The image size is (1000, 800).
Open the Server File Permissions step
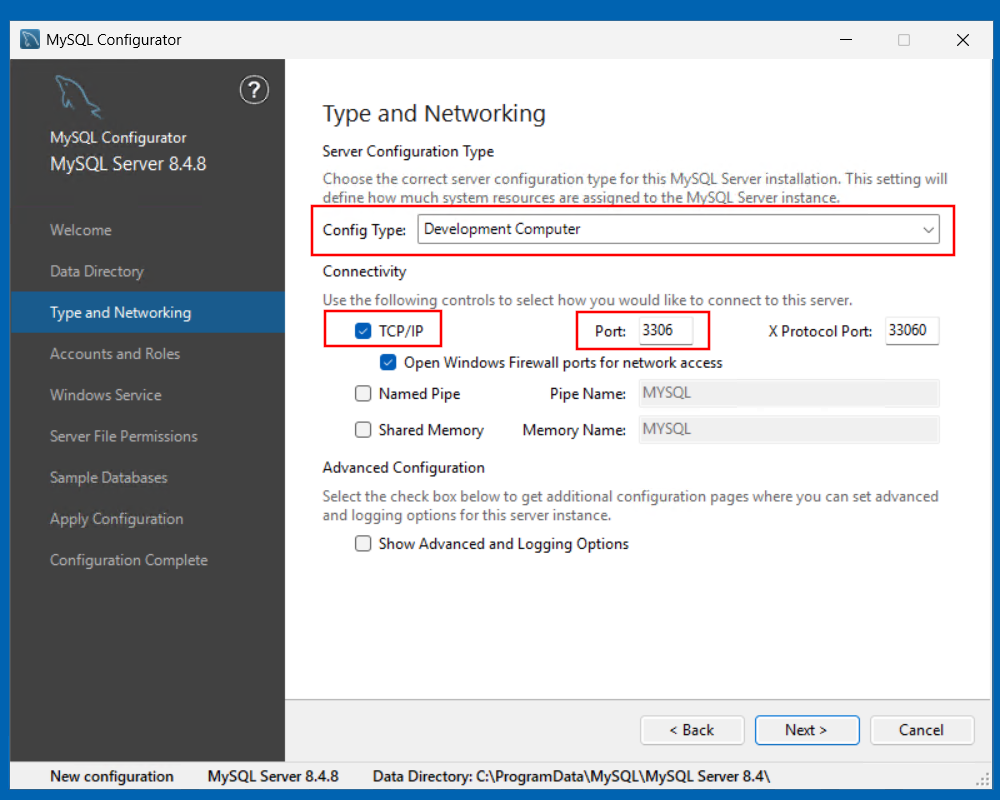pyautogui.click(x=148, y=436)
